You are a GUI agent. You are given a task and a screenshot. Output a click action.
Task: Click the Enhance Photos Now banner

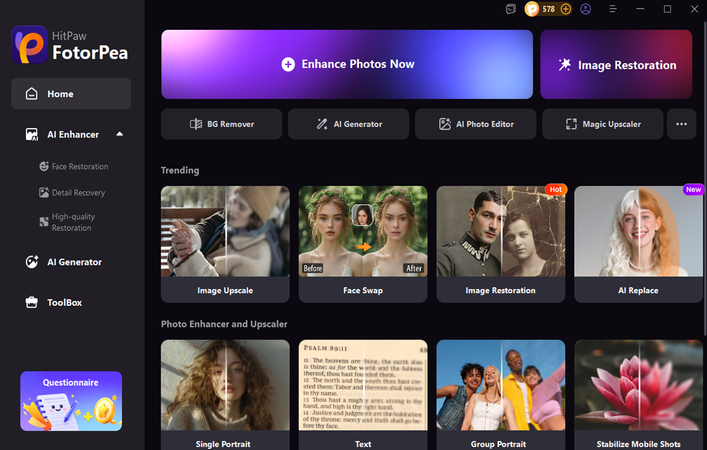[347, 64]
